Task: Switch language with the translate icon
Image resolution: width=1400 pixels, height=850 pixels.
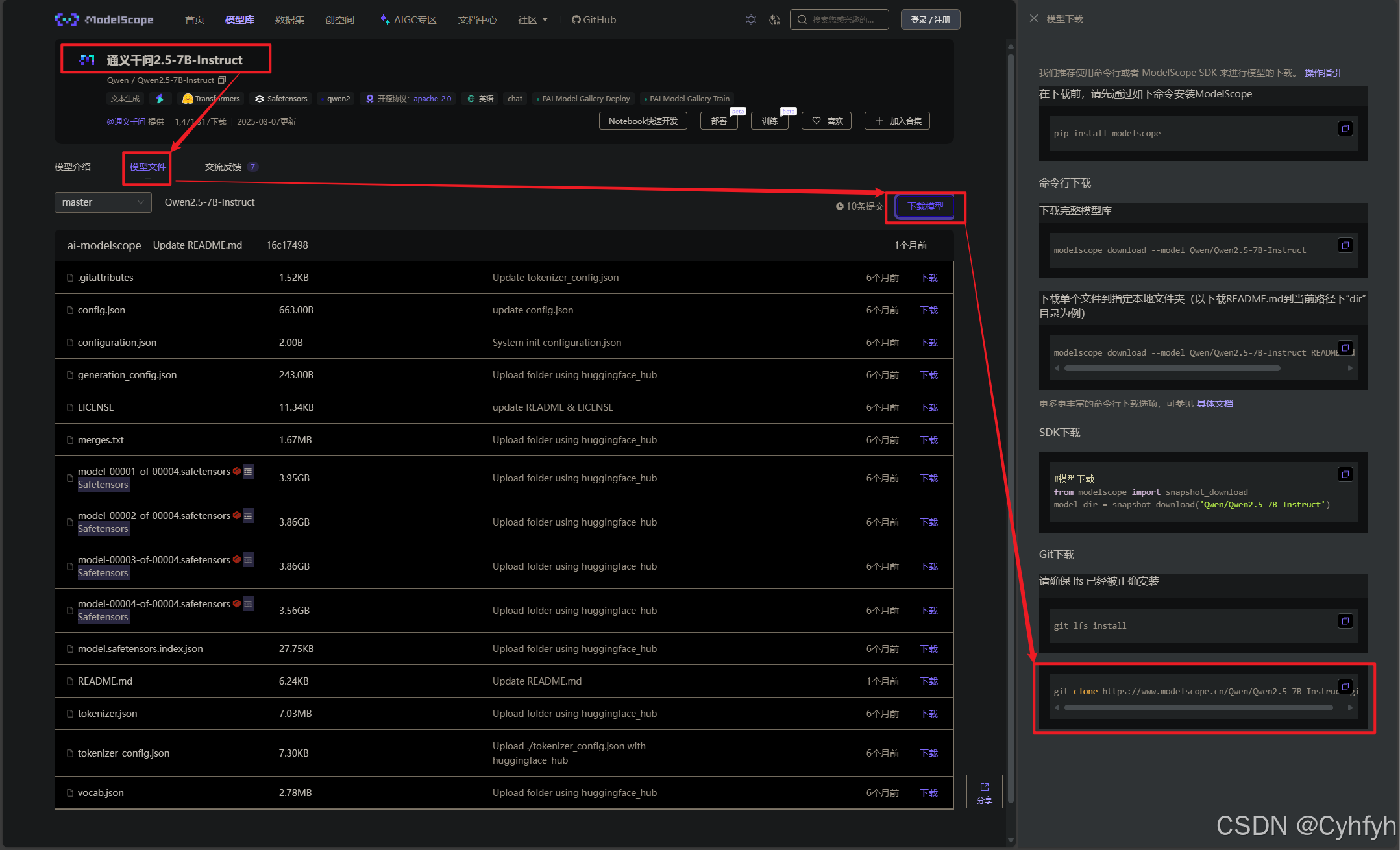Action: coord(774,19)
